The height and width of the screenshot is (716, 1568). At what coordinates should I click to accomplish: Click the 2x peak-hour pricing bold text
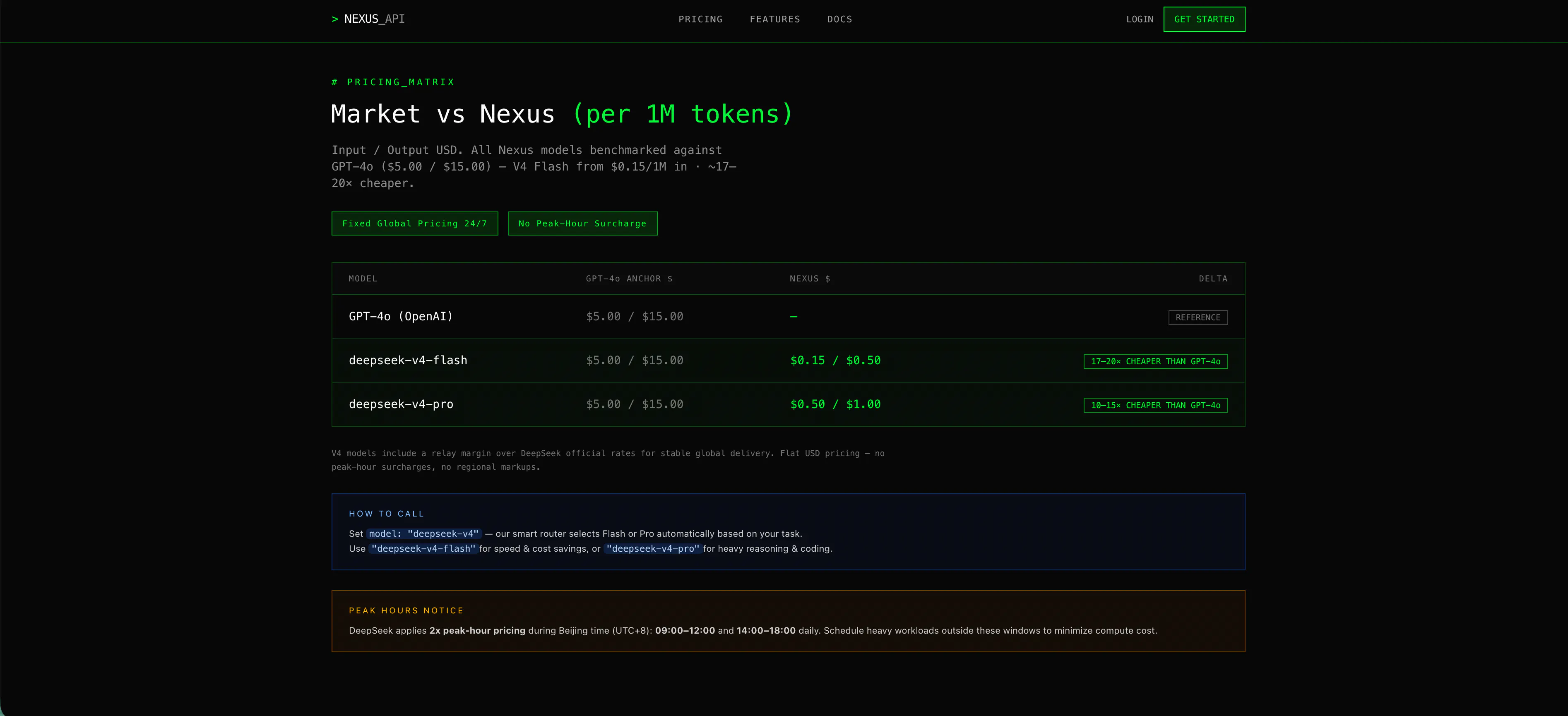[477, 631]
